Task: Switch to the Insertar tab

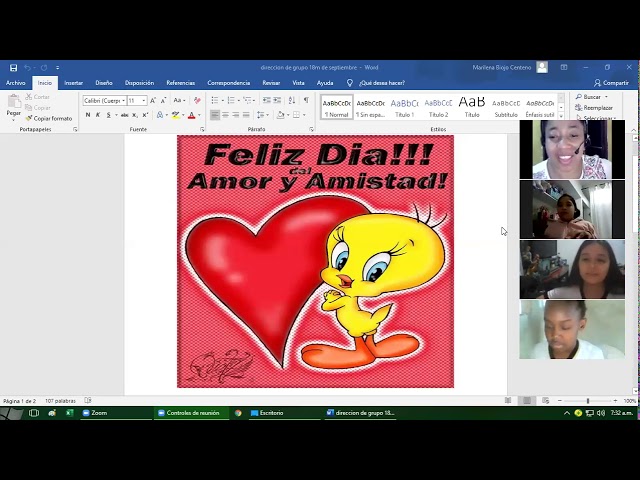Action: (x=73, y=83)
